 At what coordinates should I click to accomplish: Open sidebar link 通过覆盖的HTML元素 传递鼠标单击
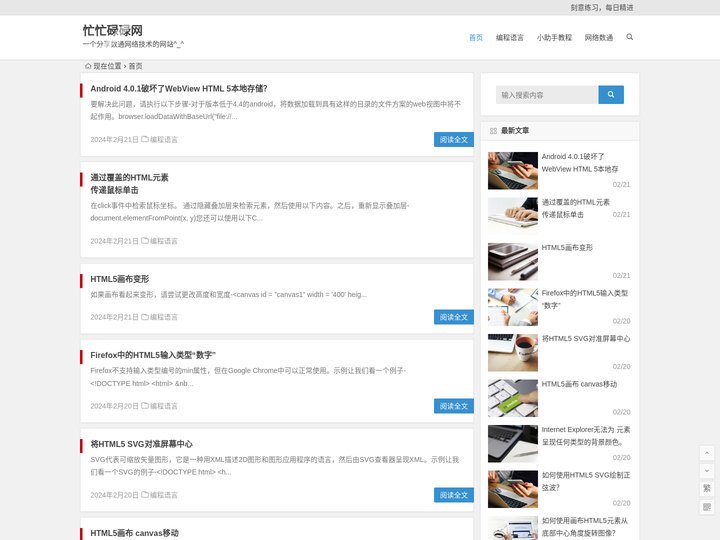click(x=575, y=208)
